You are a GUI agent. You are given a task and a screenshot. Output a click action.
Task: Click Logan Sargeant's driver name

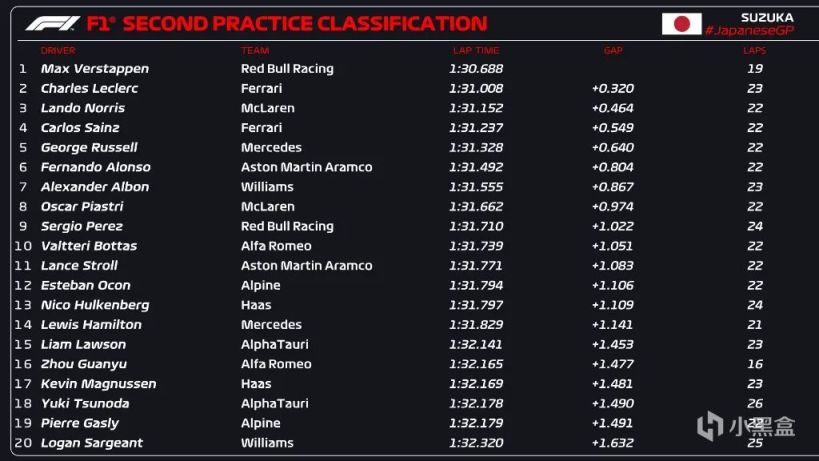pos(91,443)
